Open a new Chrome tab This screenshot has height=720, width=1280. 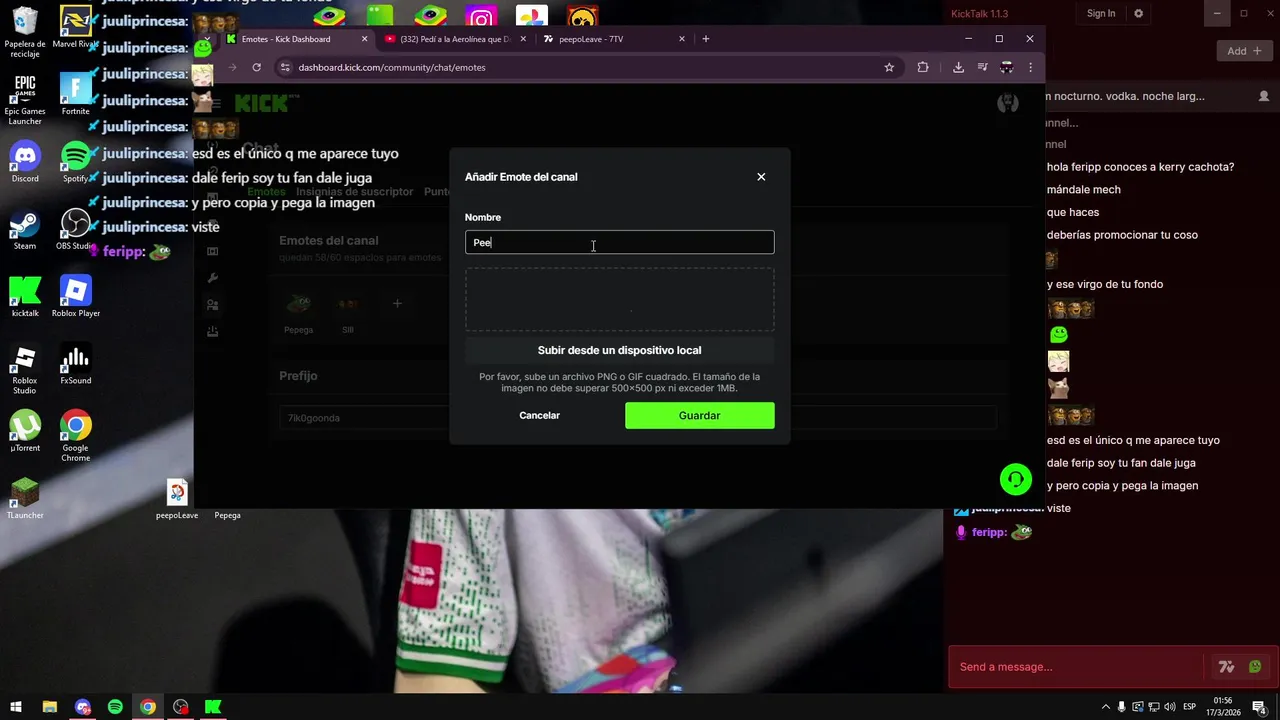tap(706, 39)
